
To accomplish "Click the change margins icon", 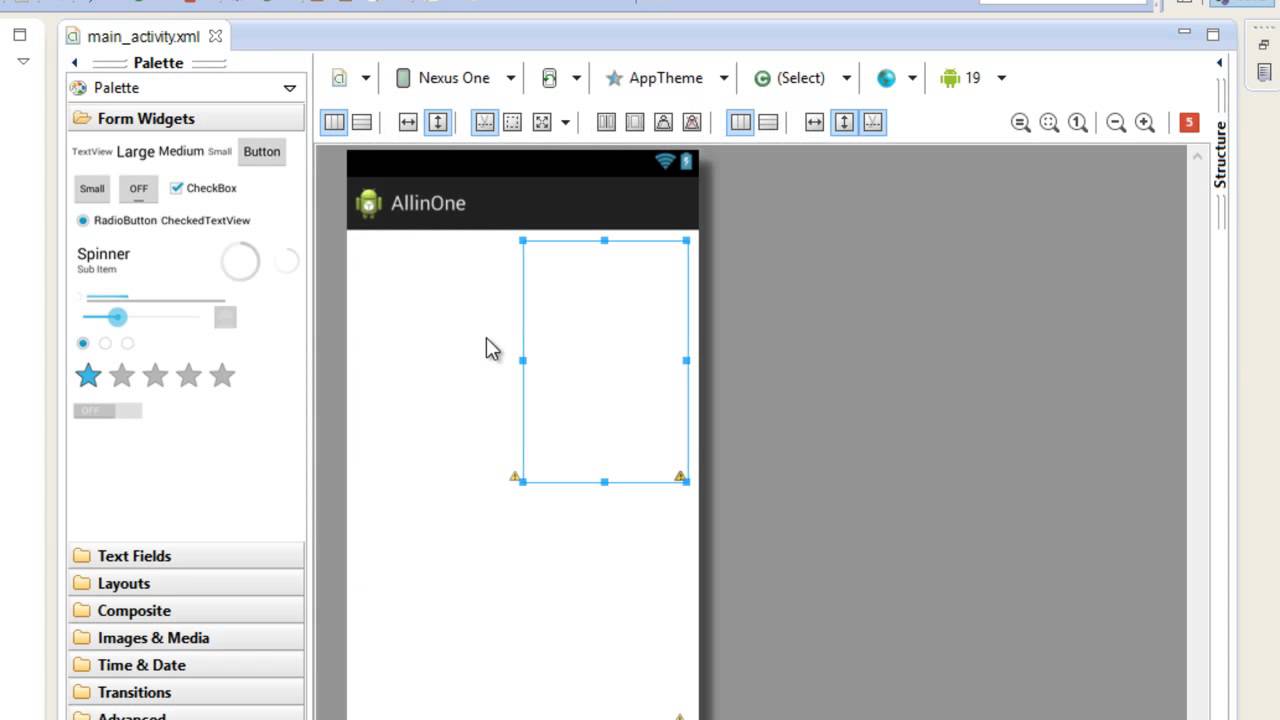I will pos(512,122).
